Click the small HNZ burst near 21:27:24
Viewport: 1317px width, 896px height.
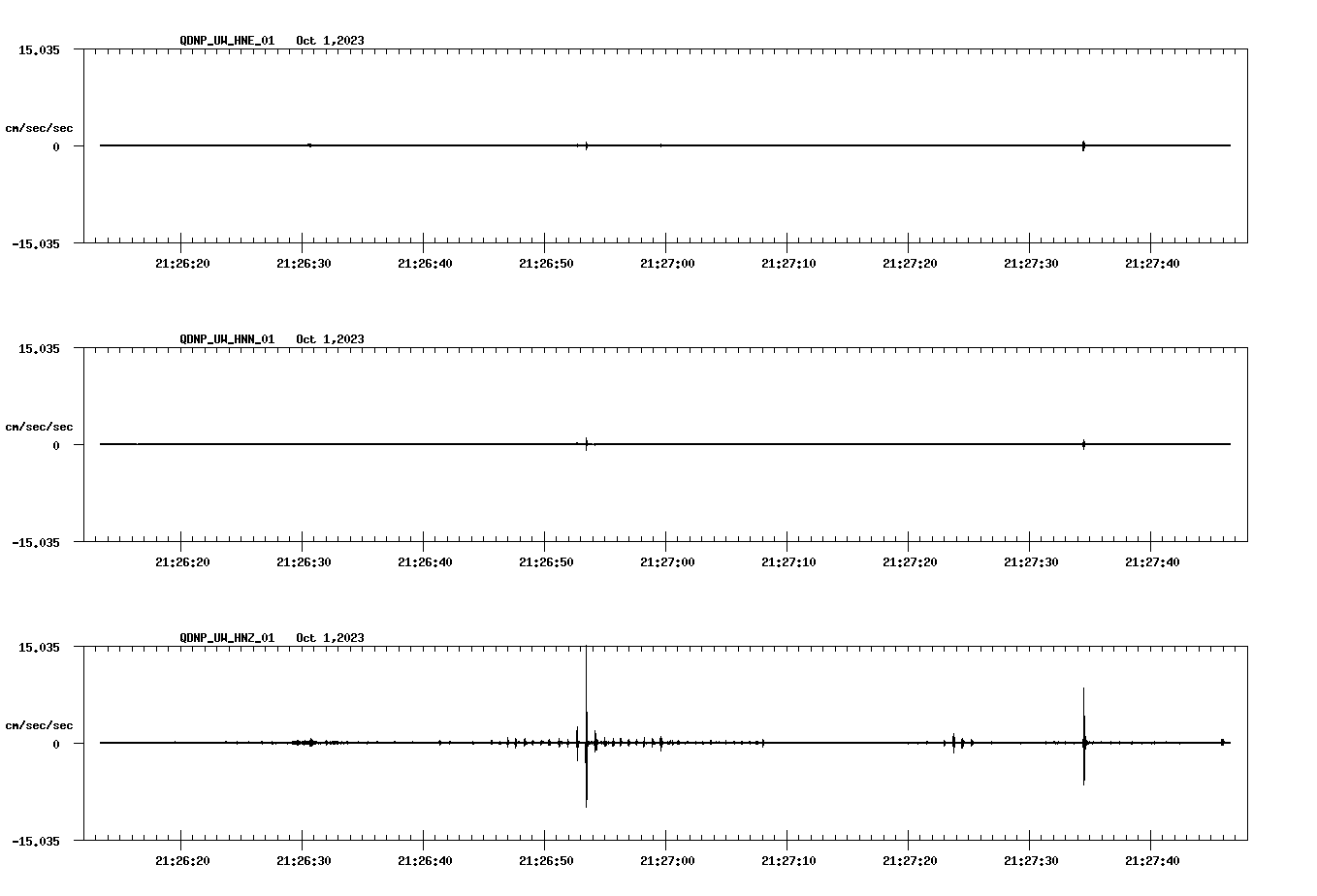(x=954, y=743)
